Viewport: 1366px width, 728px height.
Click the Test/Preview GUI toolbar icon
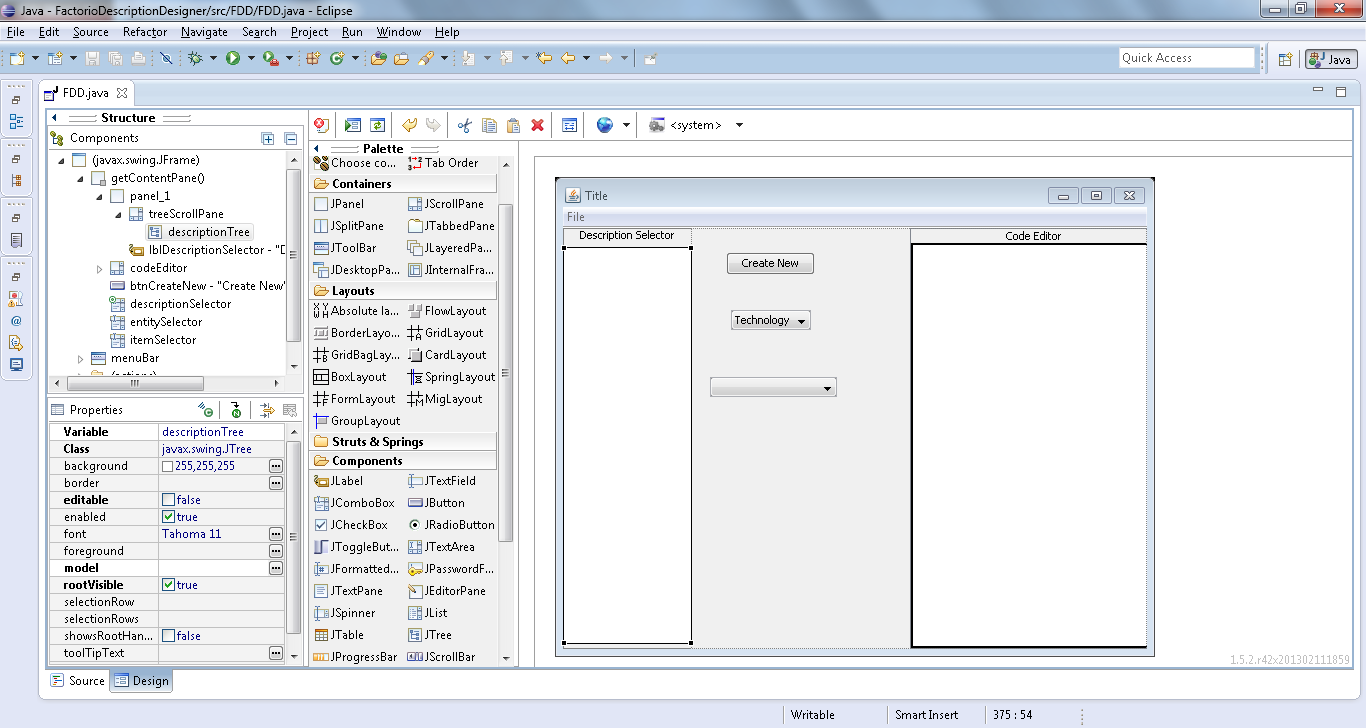pyautogui.click(x=352, y=125)
